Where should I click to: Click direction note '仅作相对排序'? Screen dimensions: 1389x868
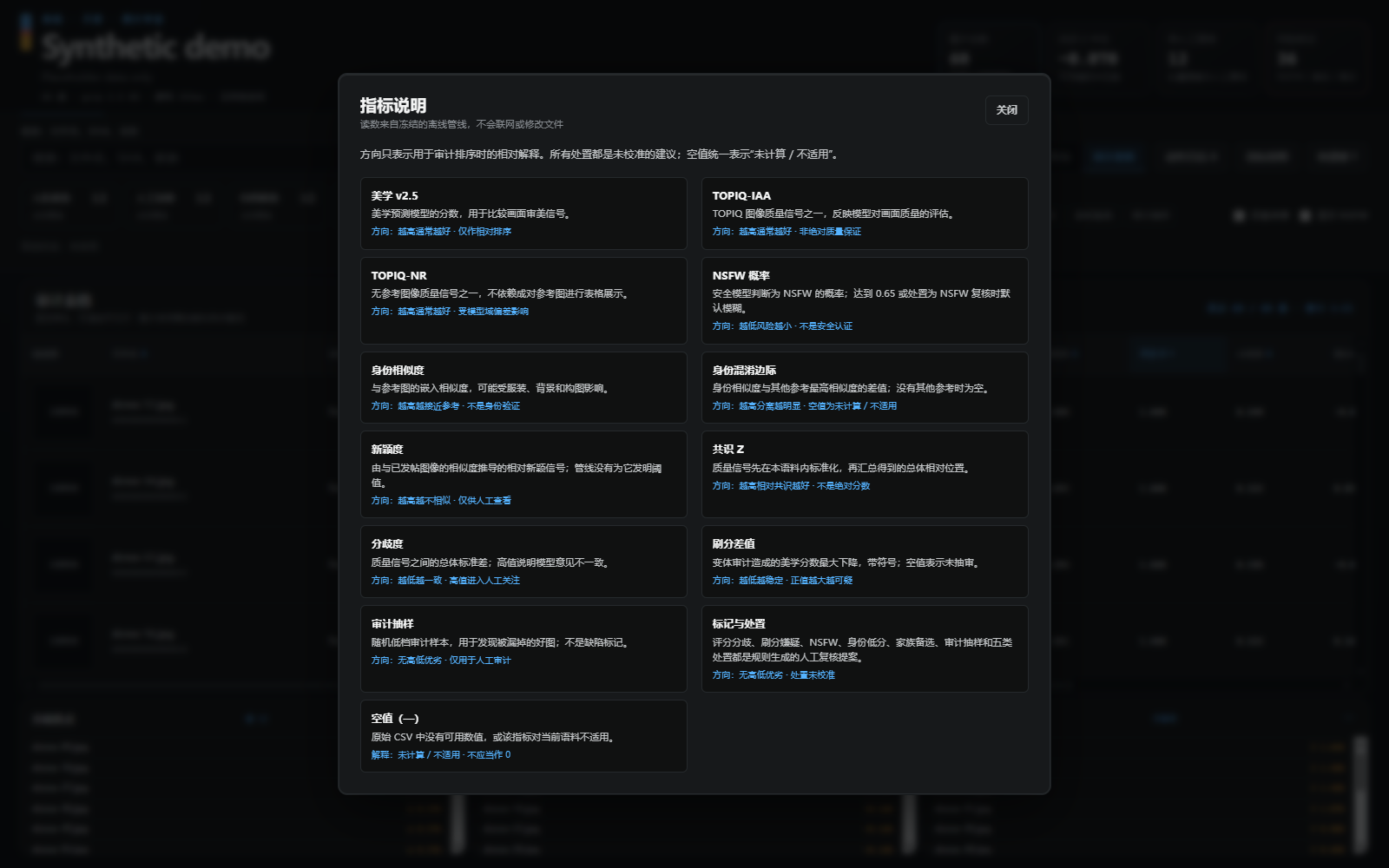(484, 232)
